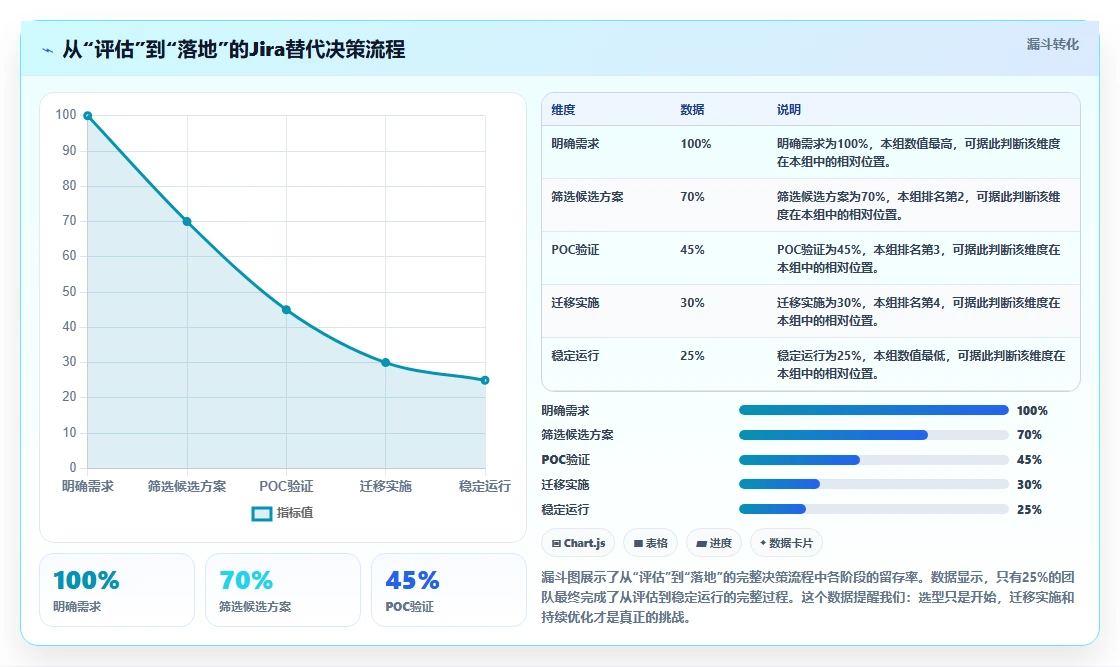Open the 70% 筛选候选方案 data card
This screenshot has width=1120, height=667.
283,590
